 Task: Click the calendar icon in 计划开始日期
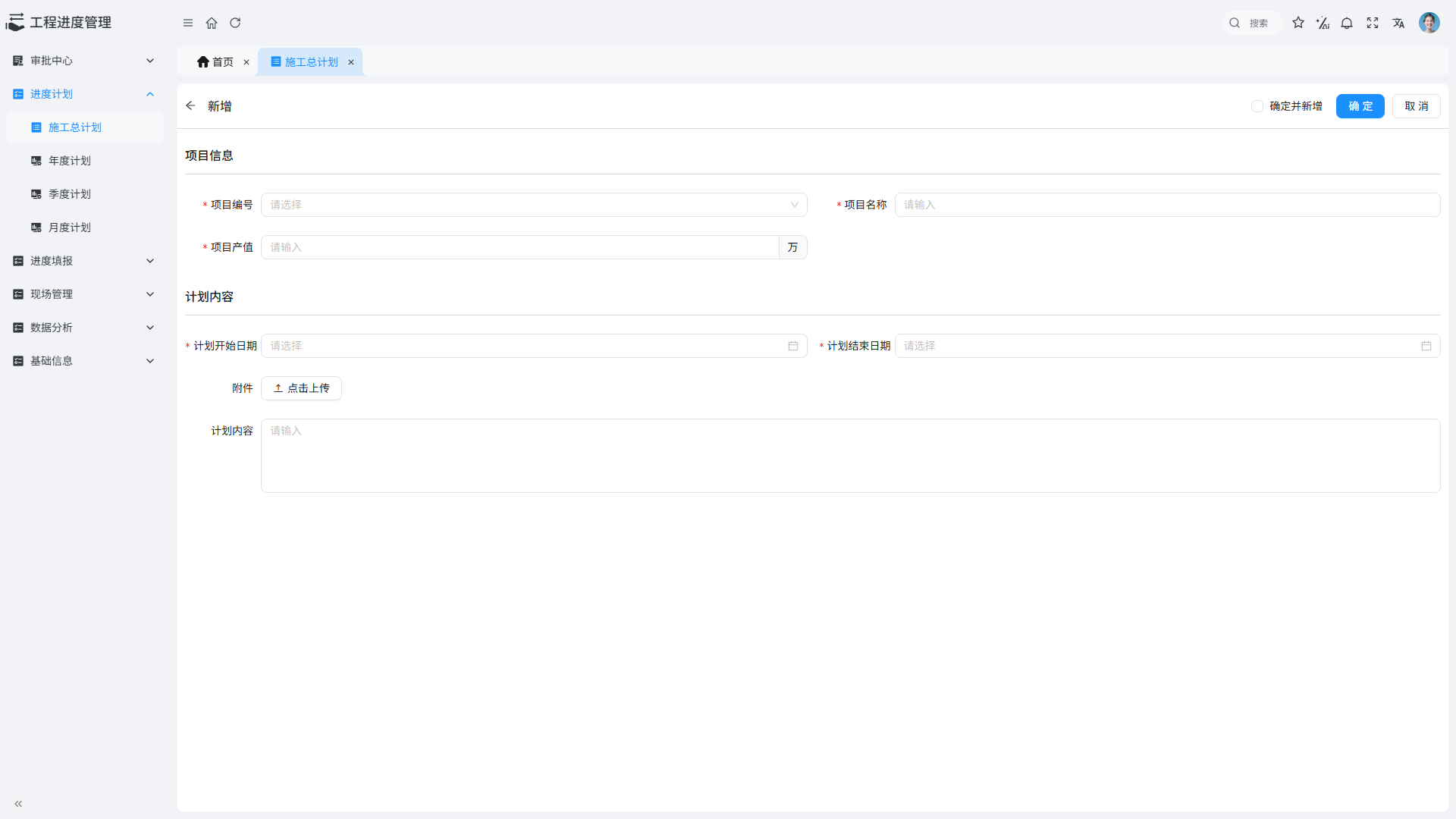[793, 346]
